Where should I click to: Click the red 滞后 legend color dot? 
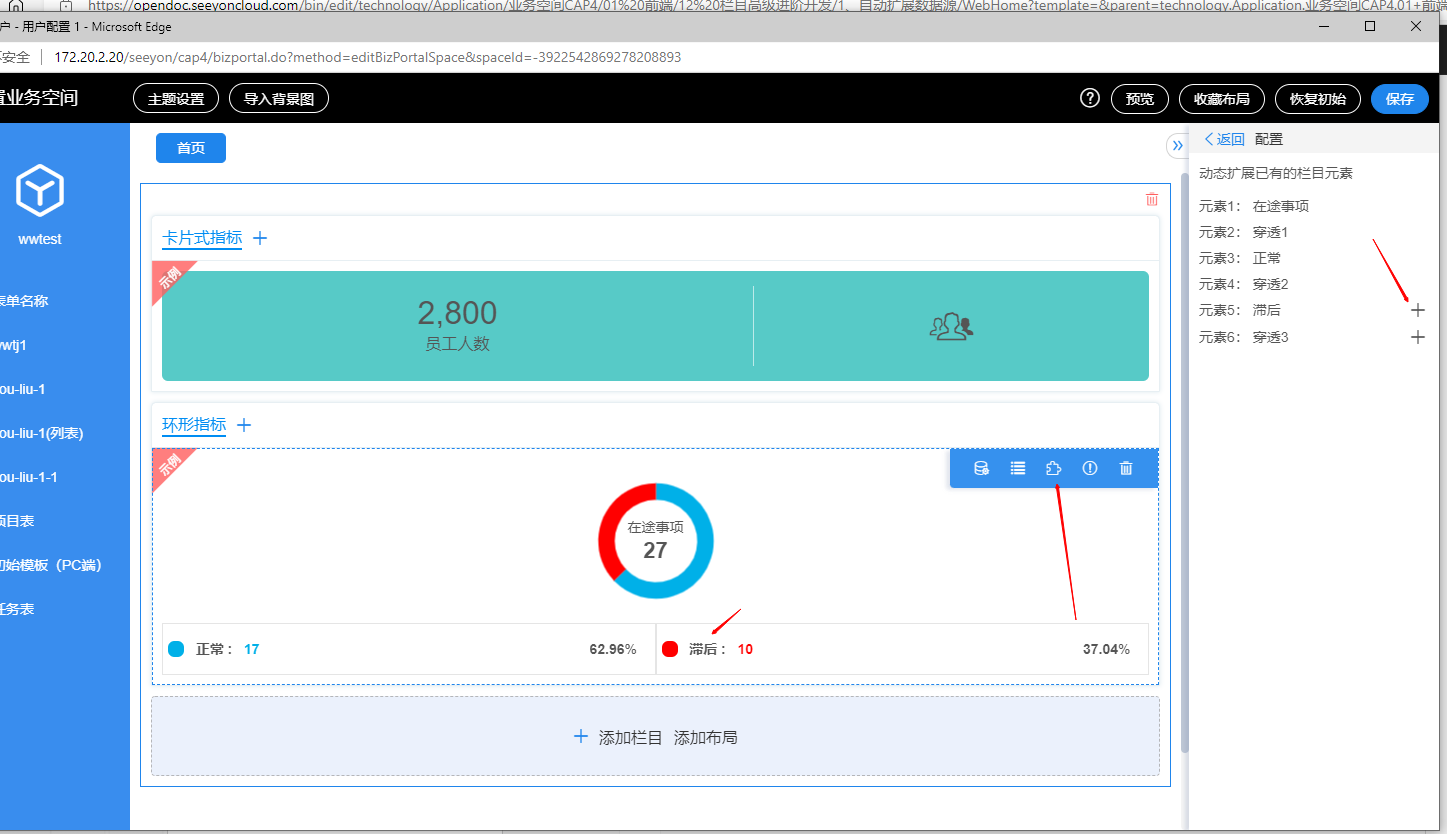pyautogui.click(x=670, y=649)
